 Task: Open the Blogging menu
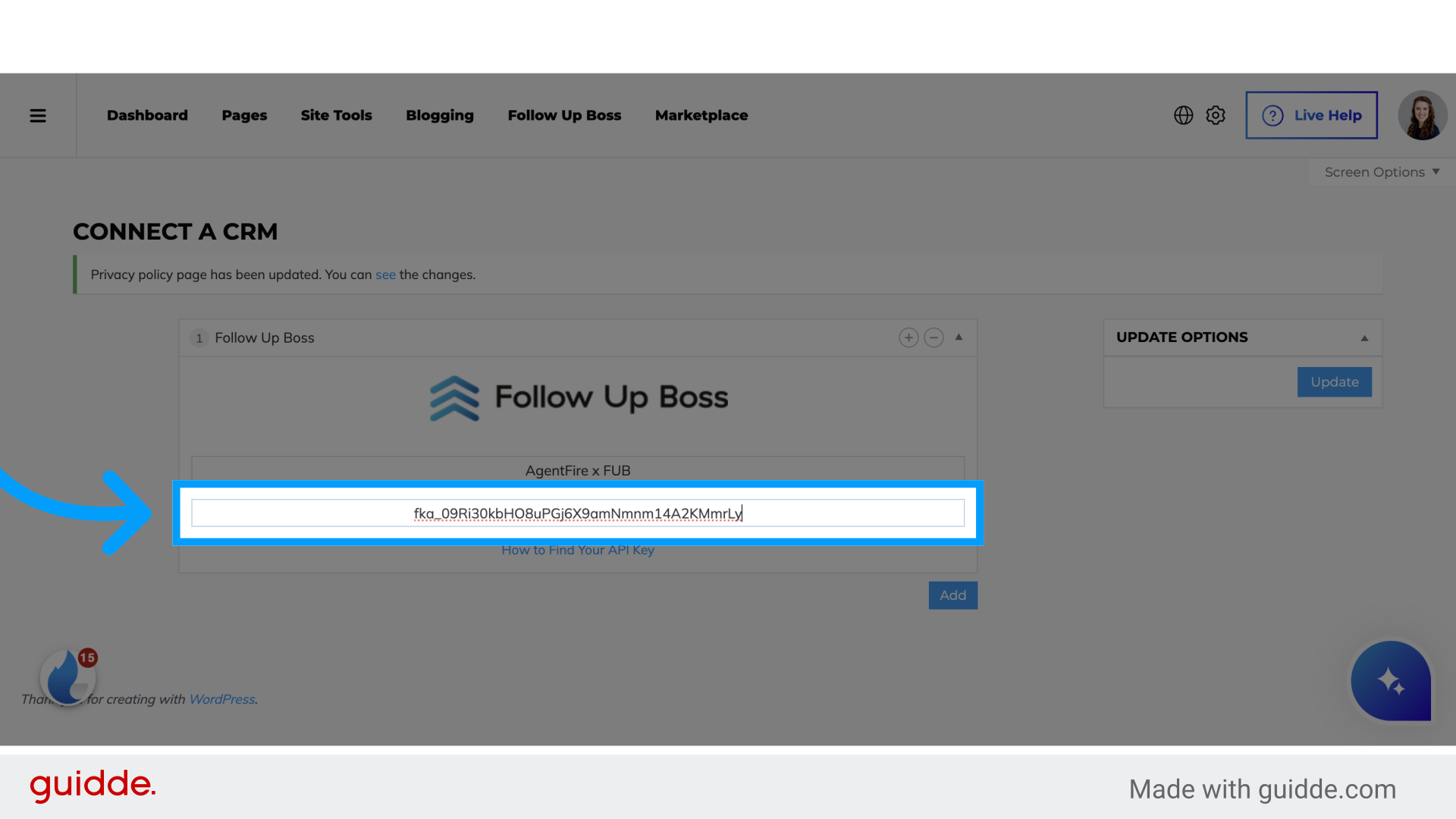tap(440, 115)
